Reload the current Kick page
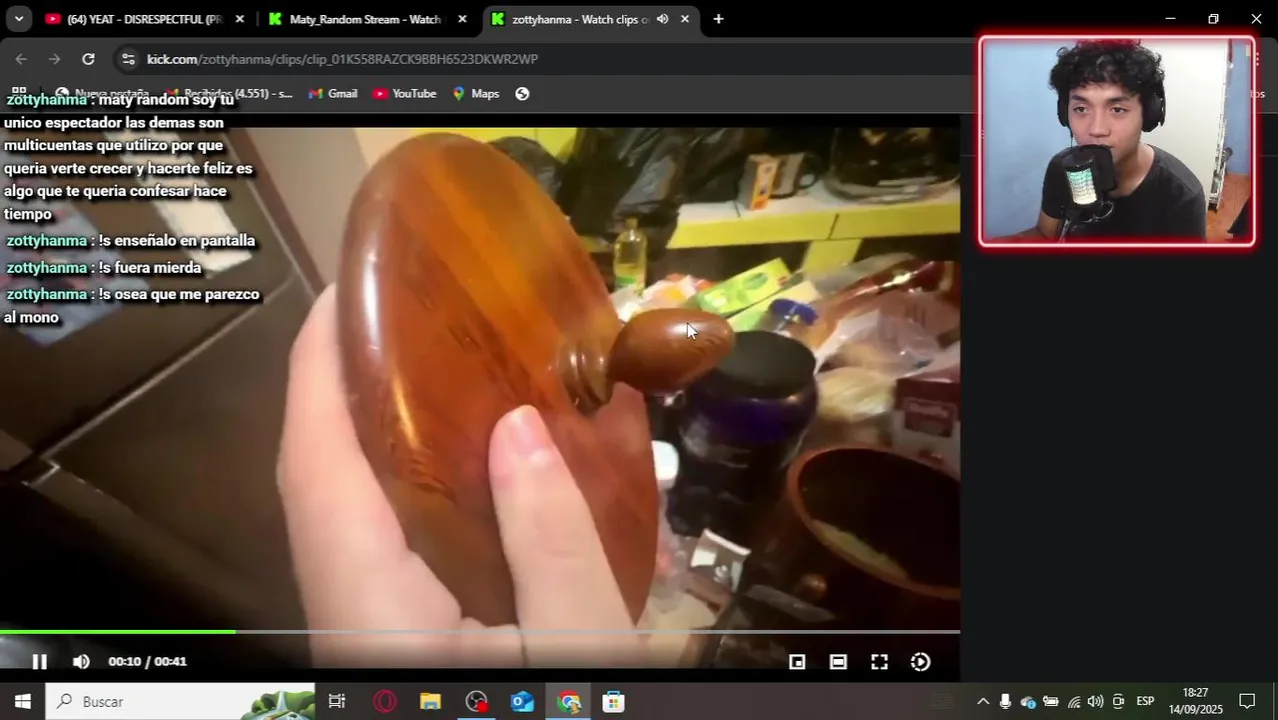Screen dimensions: 1278x720 point(88,59)
